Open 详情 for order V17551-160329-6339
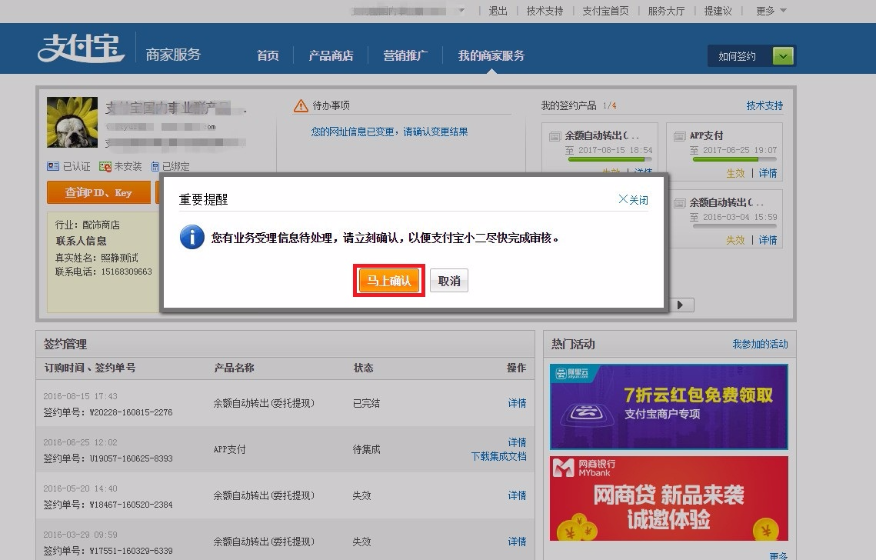The image size is (876, 560). [x=517, y=542]
